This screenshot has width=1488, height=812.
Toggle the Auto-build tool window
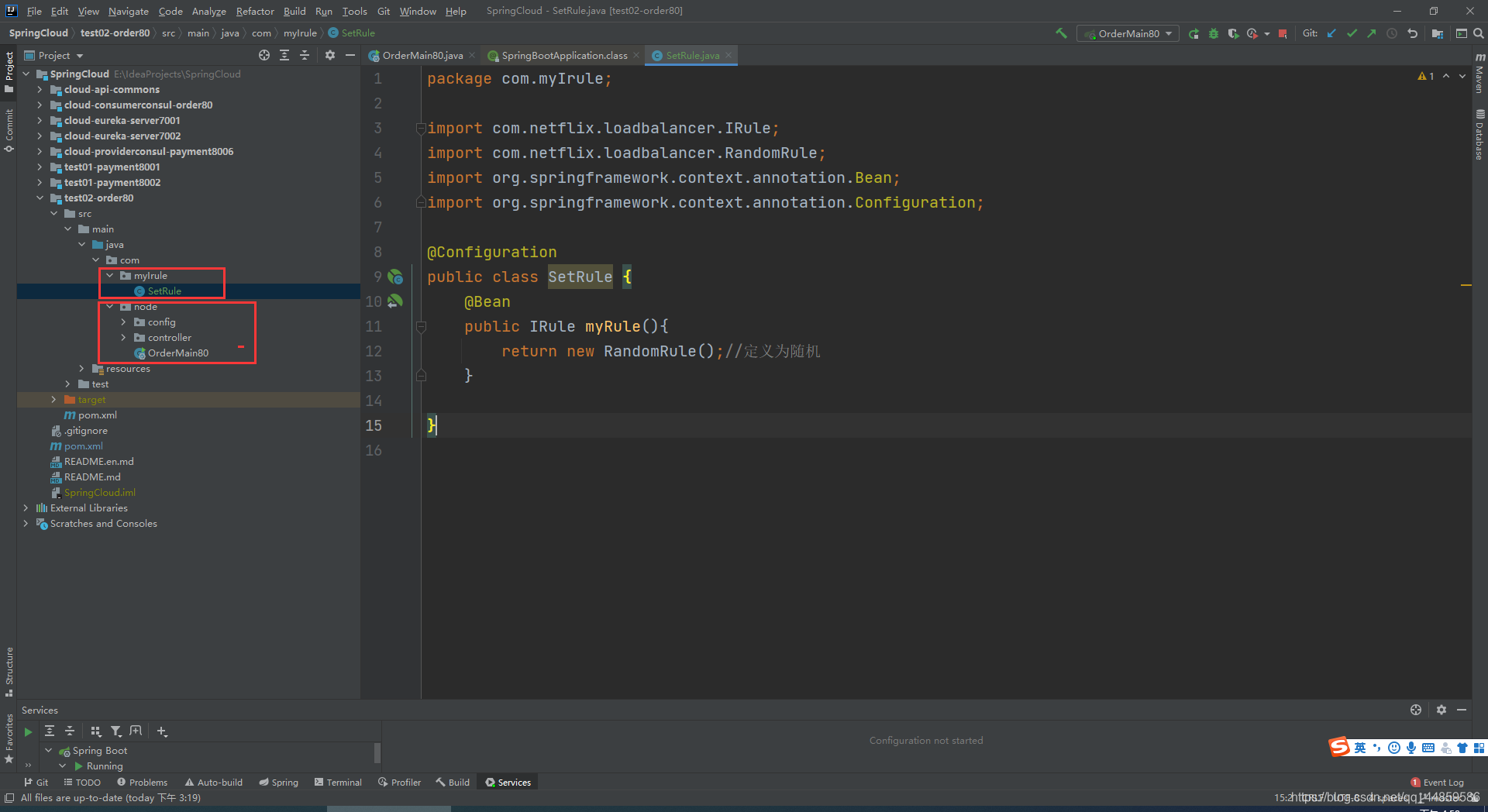[214, 783]
